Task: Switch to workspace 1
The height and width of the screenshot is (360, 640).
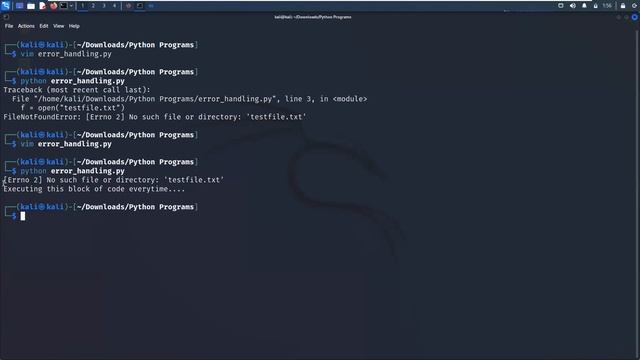Action: point(82,6)
